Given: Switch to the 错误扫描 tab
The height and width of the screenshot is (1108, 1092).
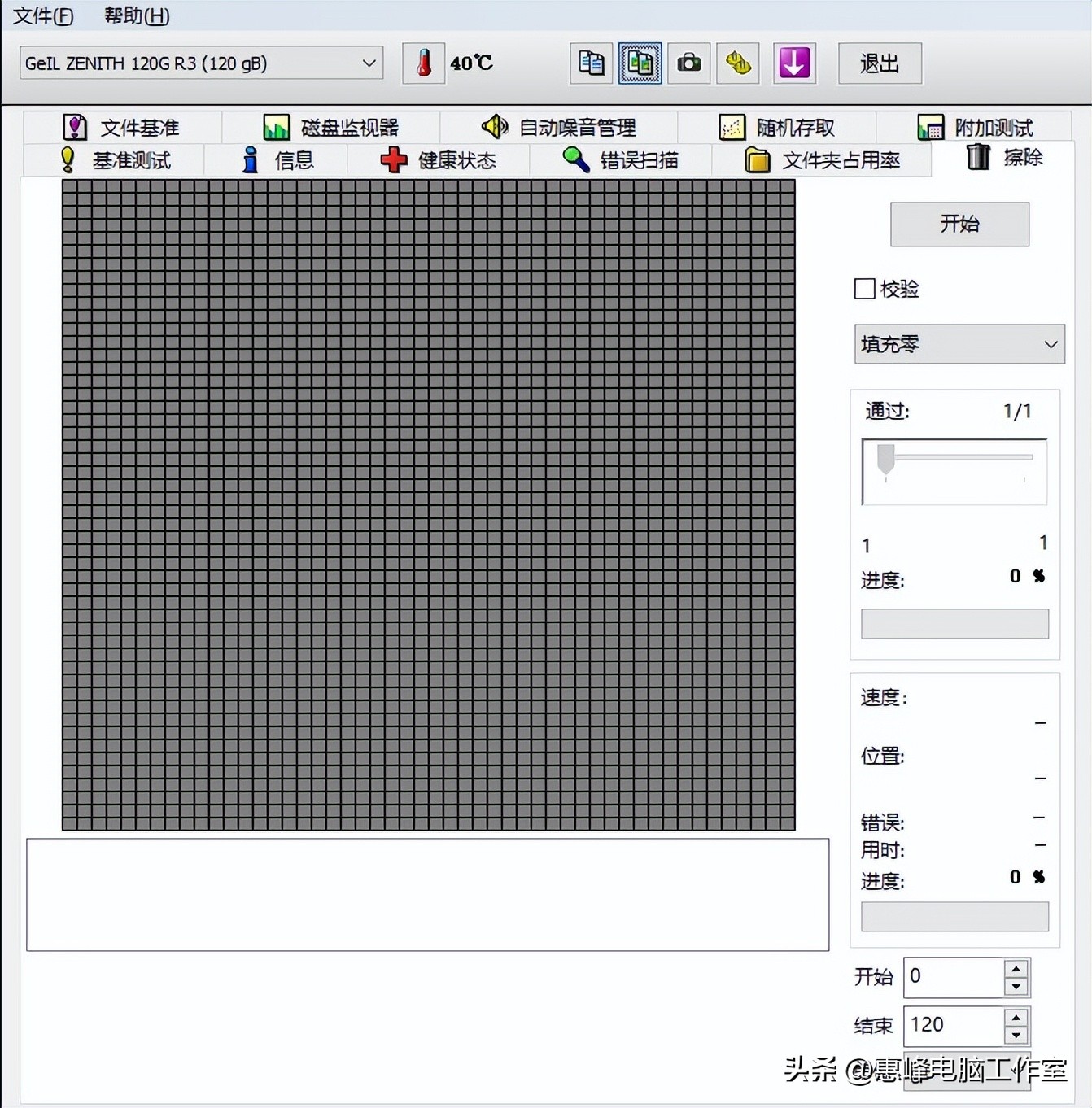Looking at the screenshot, I should [621, 160].
